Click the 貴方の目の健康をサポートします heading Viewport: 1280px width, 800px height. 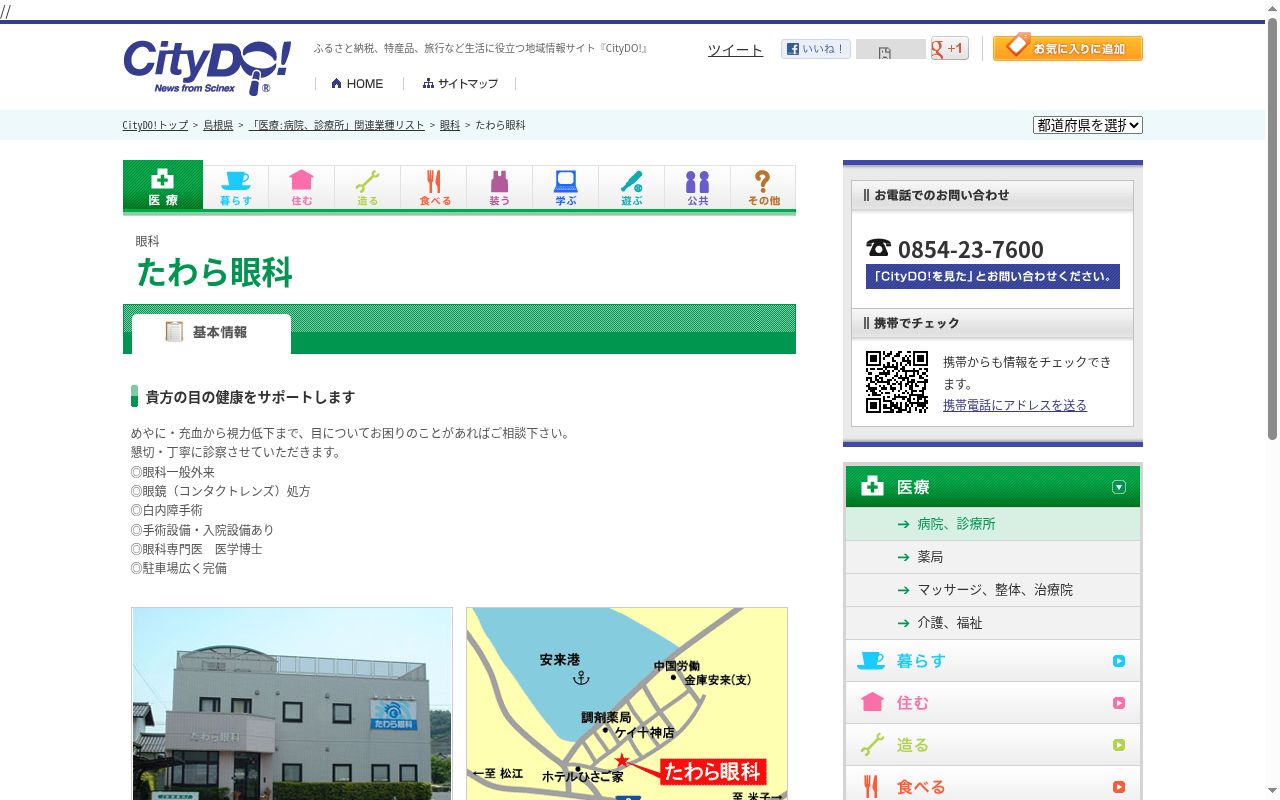[250, 397]
